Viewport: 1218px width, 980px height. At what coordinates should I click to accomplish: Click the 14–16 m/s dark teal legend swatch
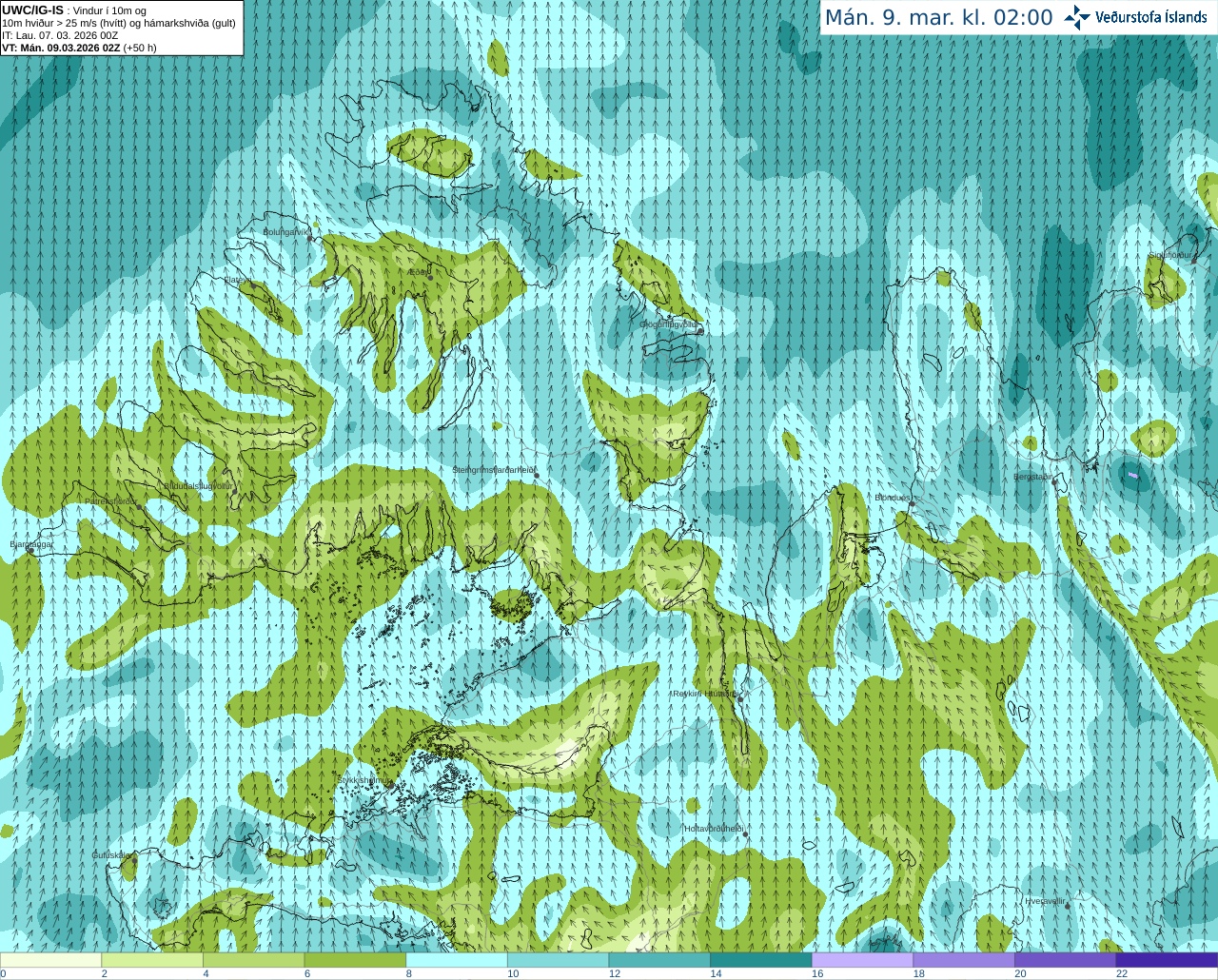761,960
